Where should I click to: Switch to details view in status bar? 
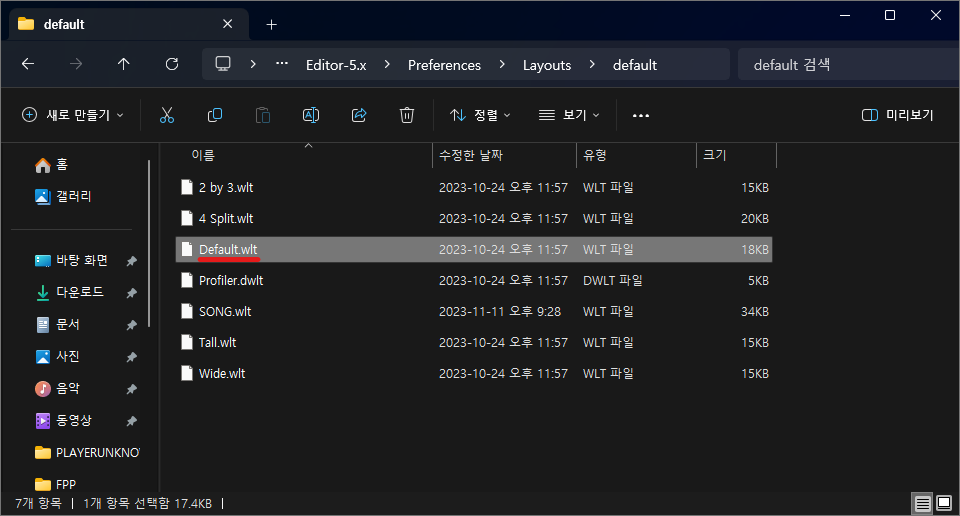923,504
